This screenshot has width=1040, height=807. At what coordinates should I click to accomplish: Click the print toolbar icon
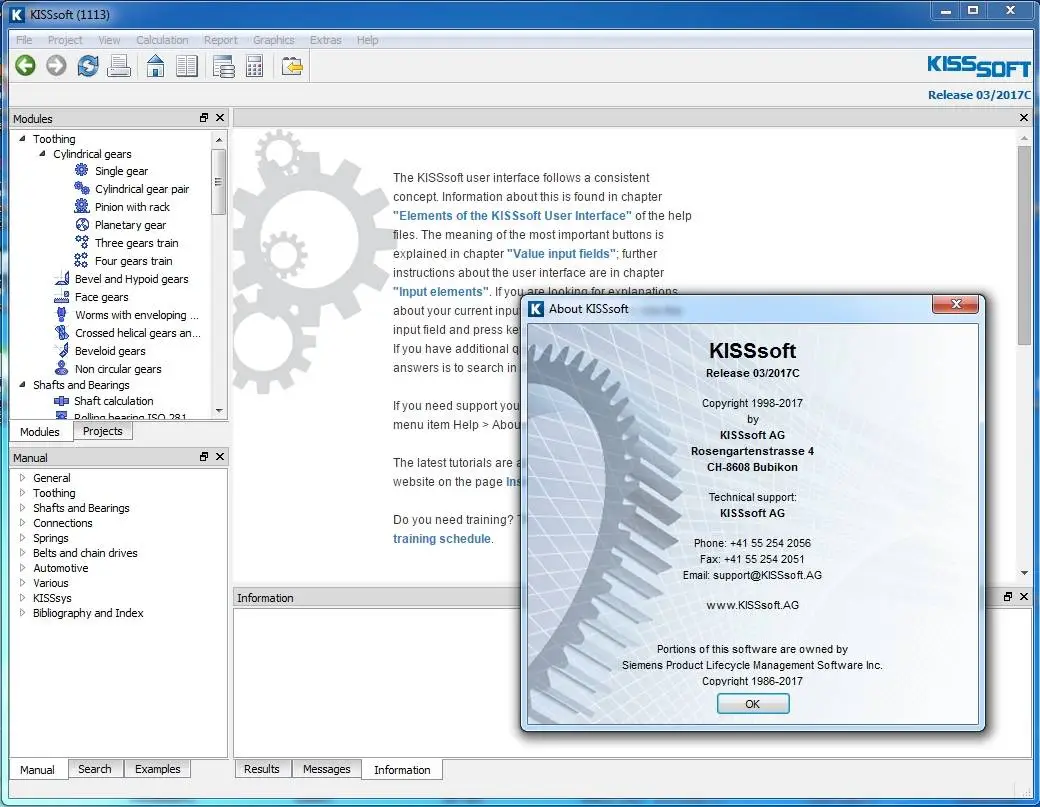(119, 66)
